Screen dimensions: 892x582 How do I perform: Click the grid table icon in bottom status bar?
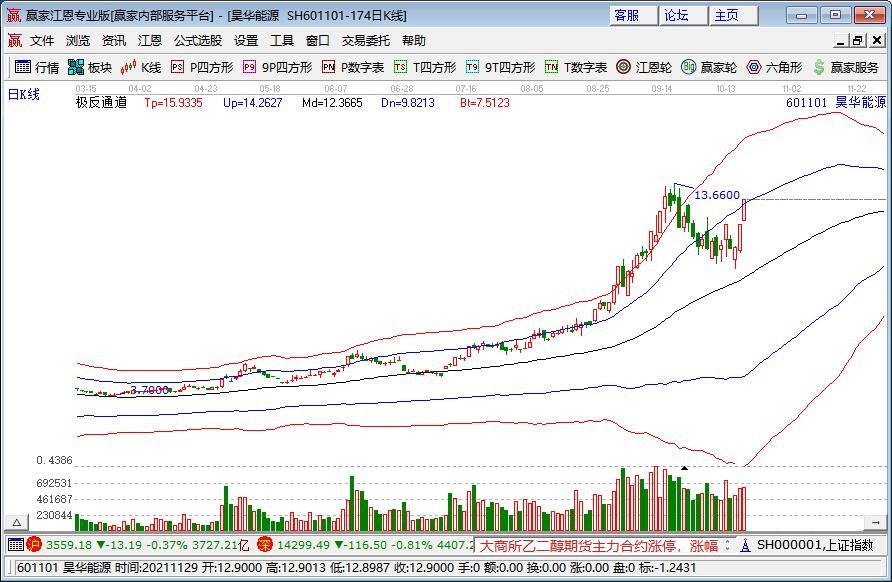click(16, 545)
